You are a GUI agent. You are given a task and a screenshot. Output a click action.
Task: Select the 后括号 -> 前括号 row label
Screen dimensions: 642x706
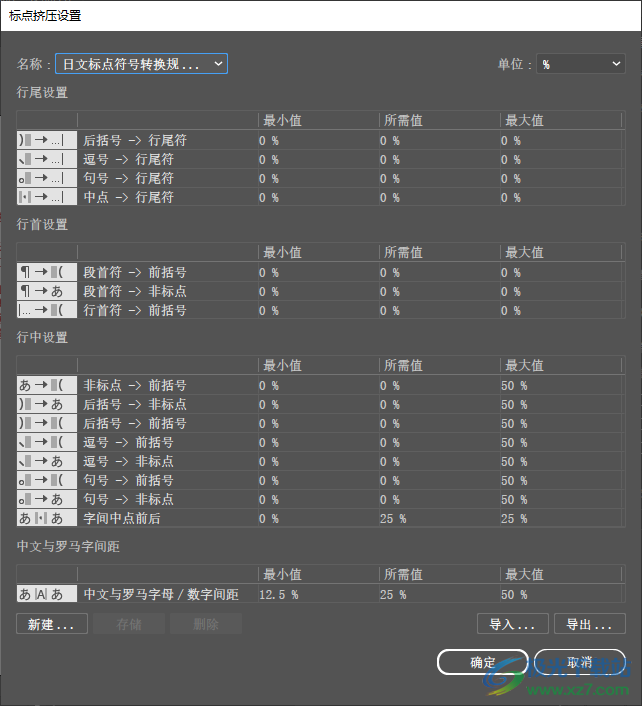[135, 423]
